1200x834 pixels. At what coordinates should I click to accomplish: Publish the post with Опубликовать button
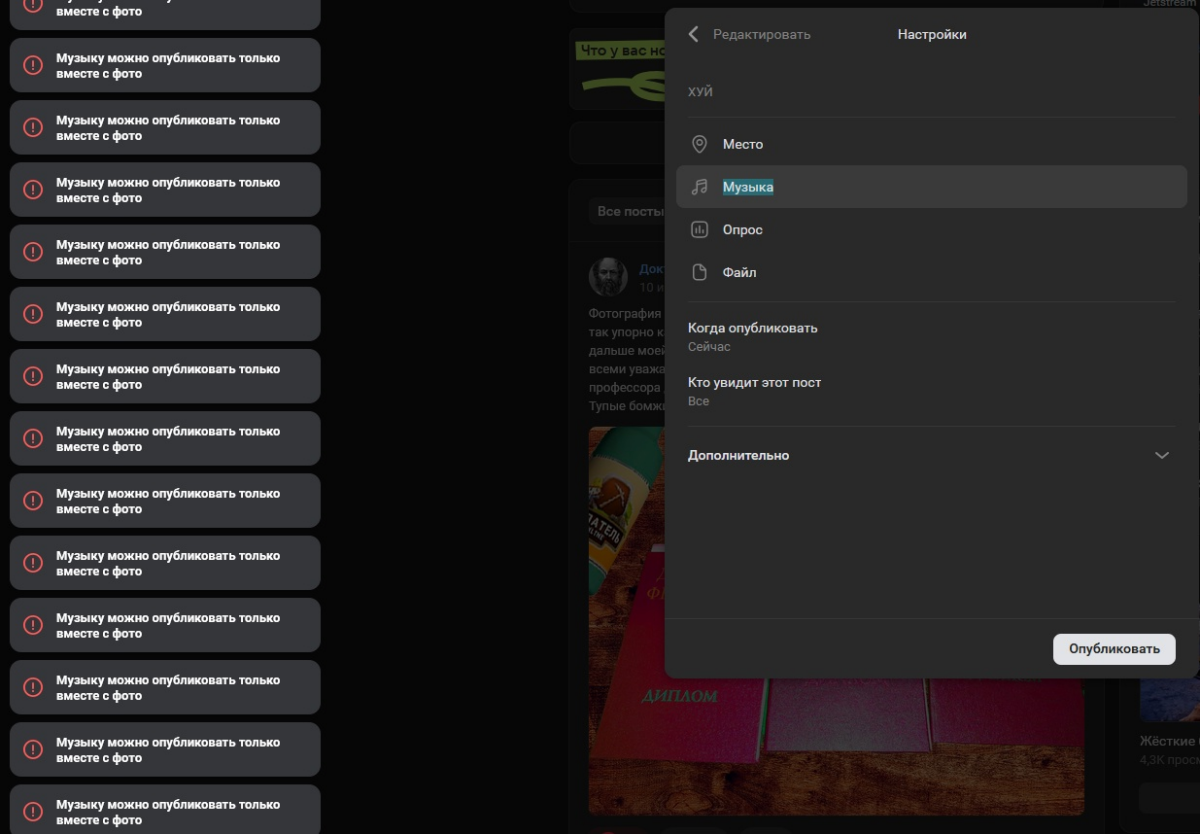coord(1114,649)
